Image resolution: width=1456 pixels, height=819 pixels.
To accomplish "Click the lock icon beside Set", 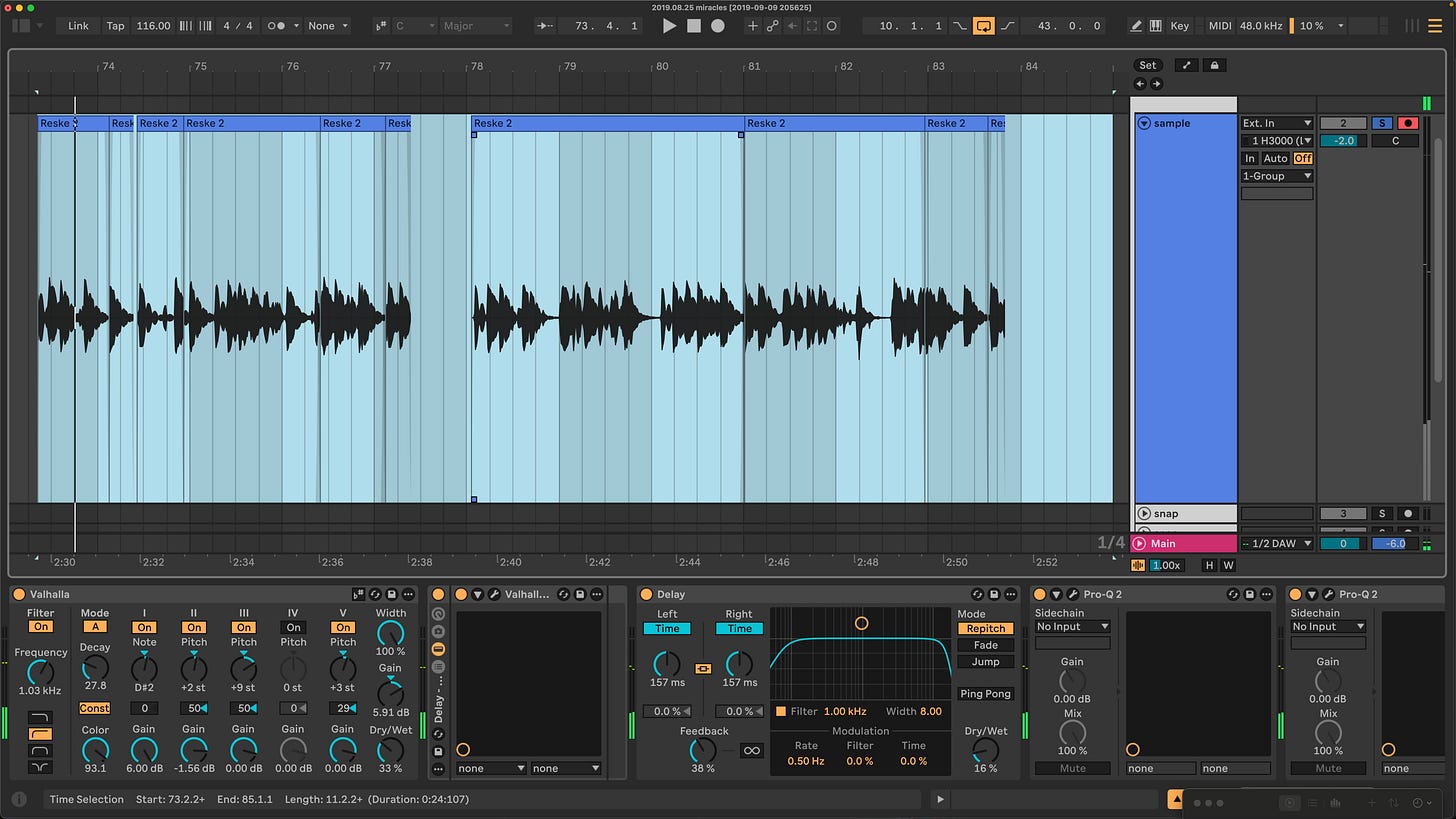I will pyautogui.click(x=1214, y=65).
